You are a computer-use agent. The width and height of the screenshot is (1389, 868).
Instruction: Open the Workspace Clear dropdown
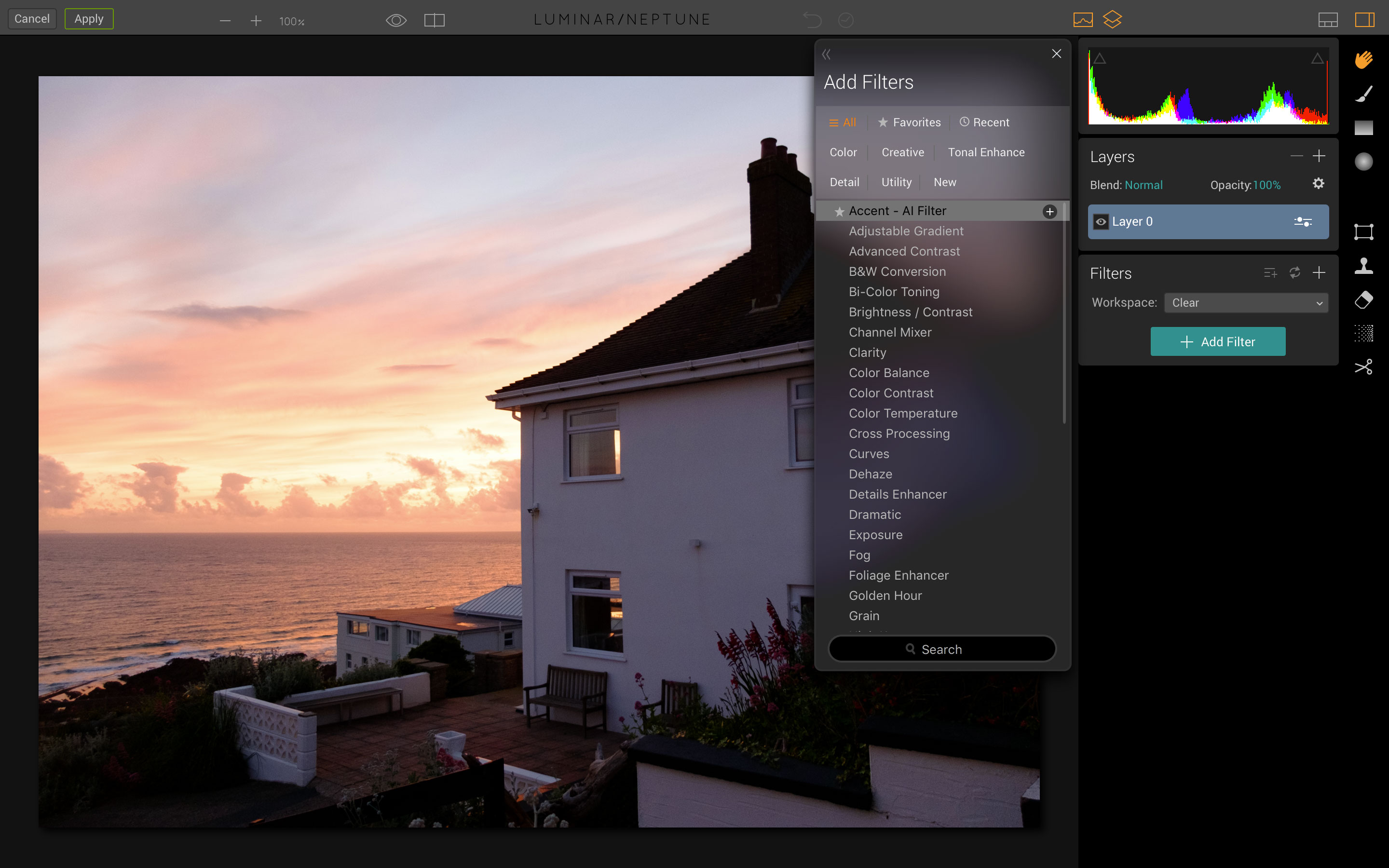tap(1245, 302)
